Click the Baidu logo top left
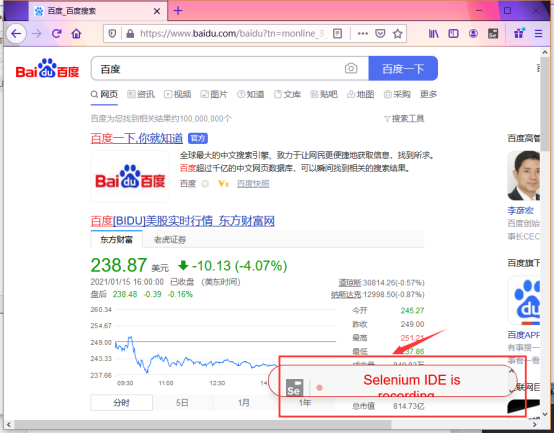Viewport: 554px width, 433px height. (48, 68)
